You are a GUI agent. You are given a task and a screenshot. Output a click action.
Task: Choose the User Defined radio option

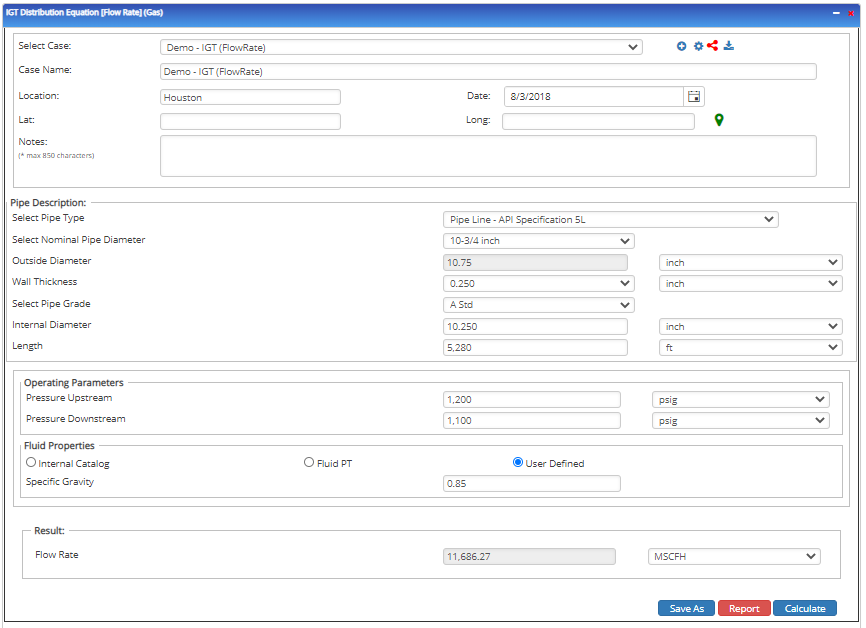click(x=518, y=463)
